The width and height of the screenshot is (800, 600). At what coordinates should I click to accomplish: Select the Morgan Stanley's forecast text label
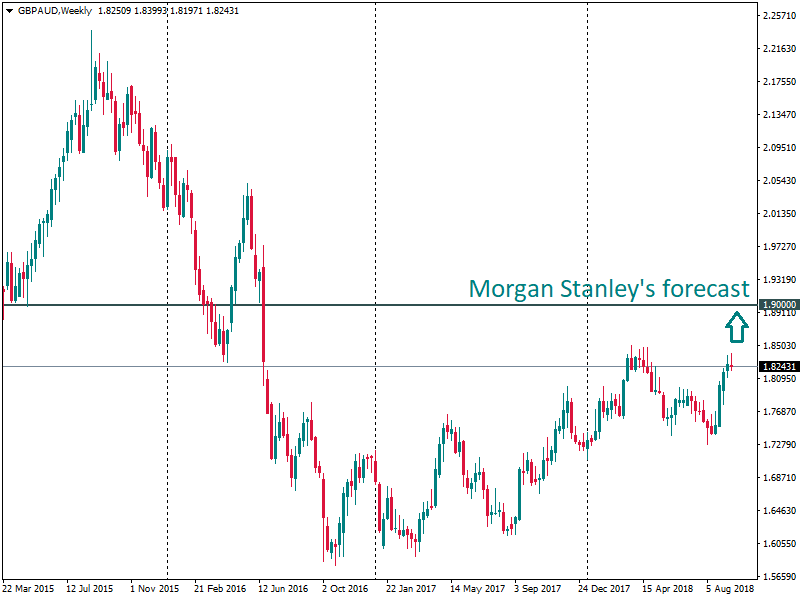click(x=608, y=289)
